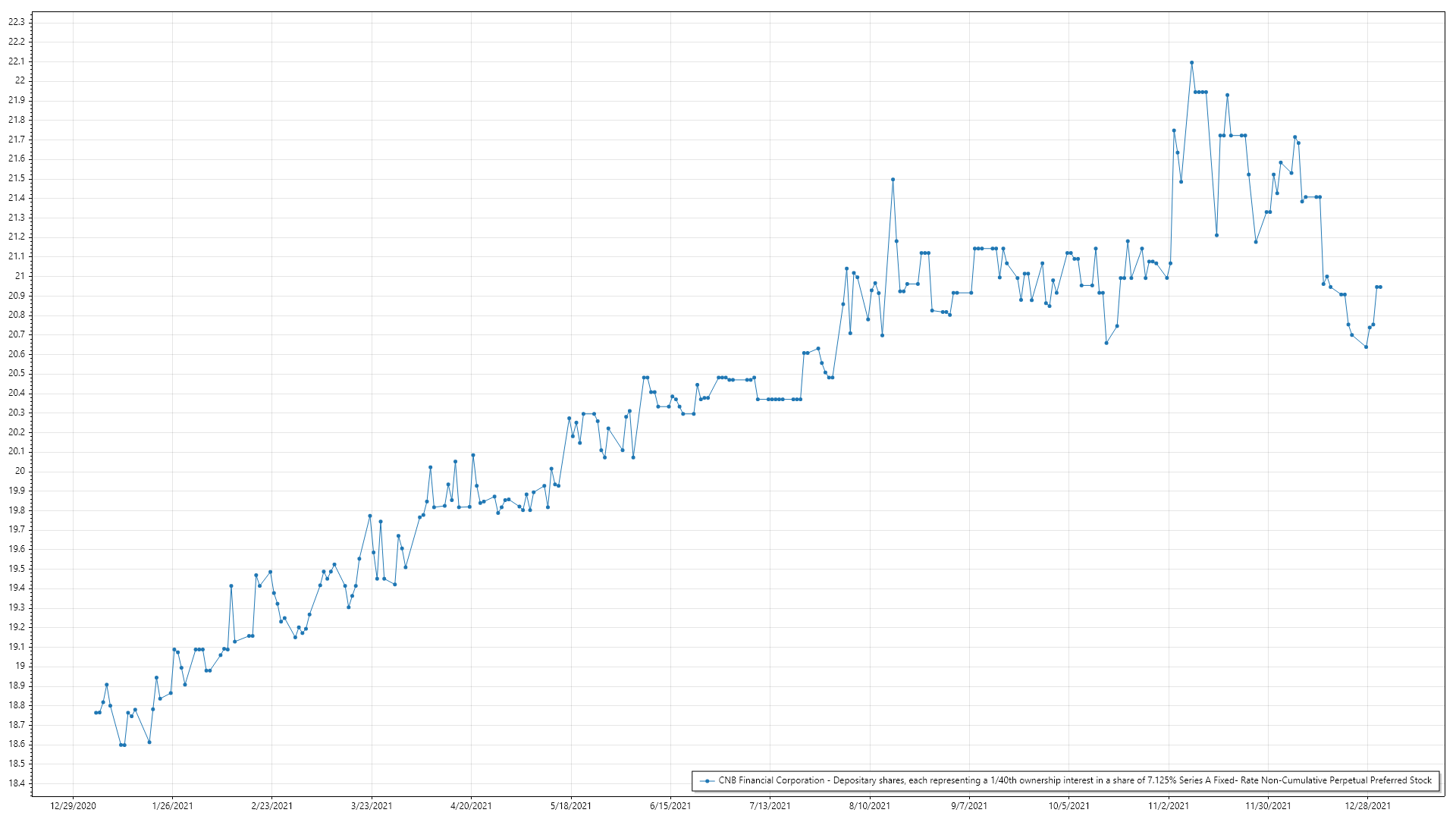Click the very first data point of series
The image size is (1456, 819).
(x=96, y=713)
